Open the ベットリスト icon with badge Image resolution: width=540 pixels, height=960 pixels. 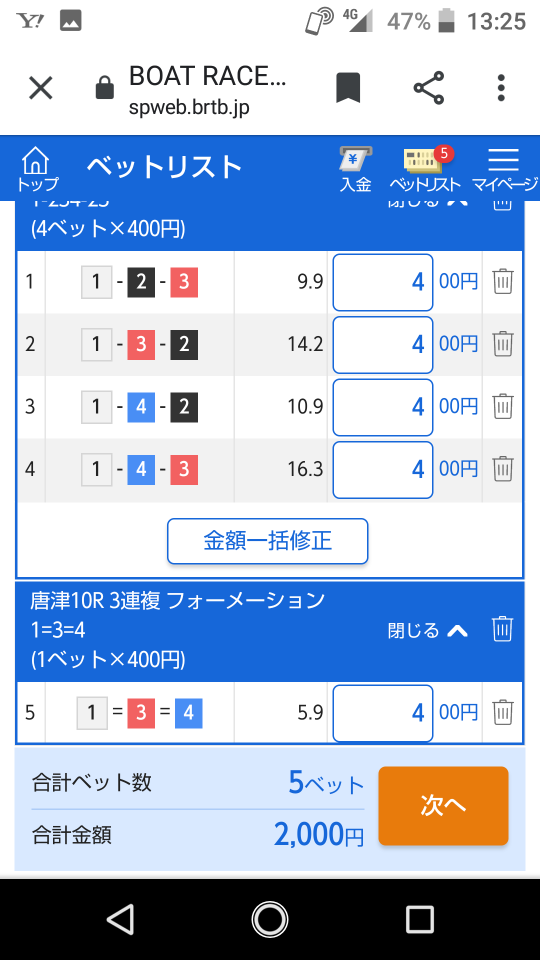(x=425, y=168)
